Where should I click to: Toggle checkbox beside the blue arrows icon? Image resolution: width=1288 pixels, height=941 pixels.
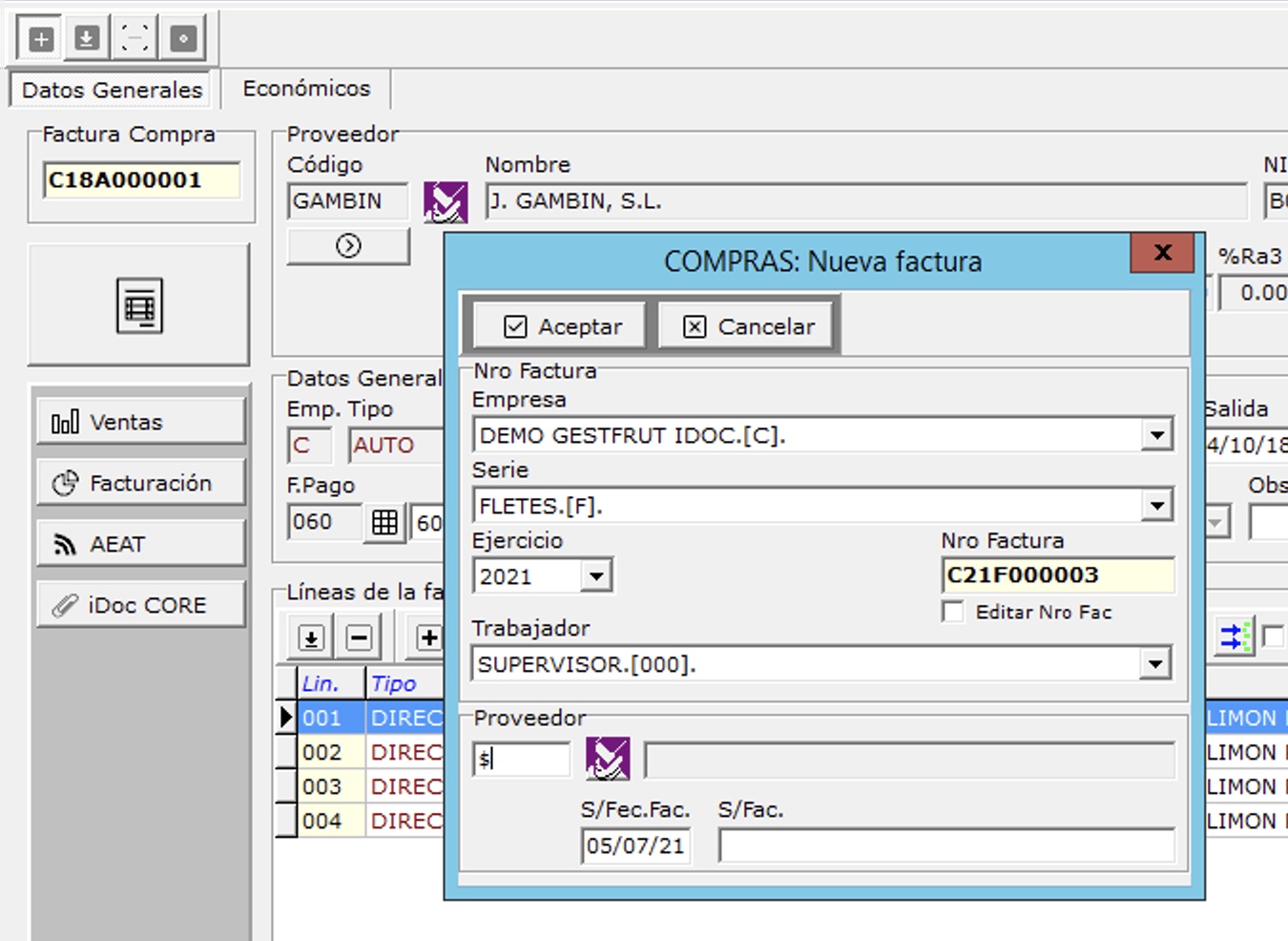pyautogui.click(x=1273, y=637)
